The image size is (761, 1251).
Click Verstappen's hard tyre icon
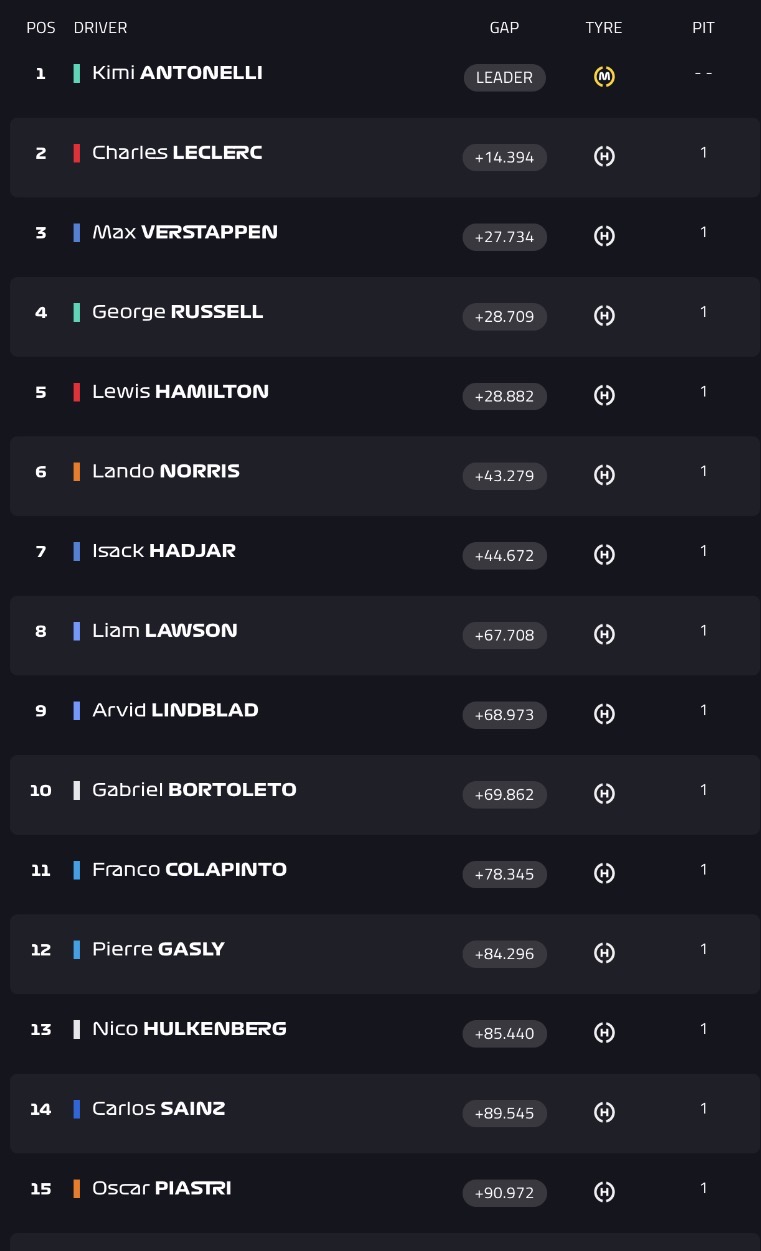pyautogui.click(x=604, y=236)
